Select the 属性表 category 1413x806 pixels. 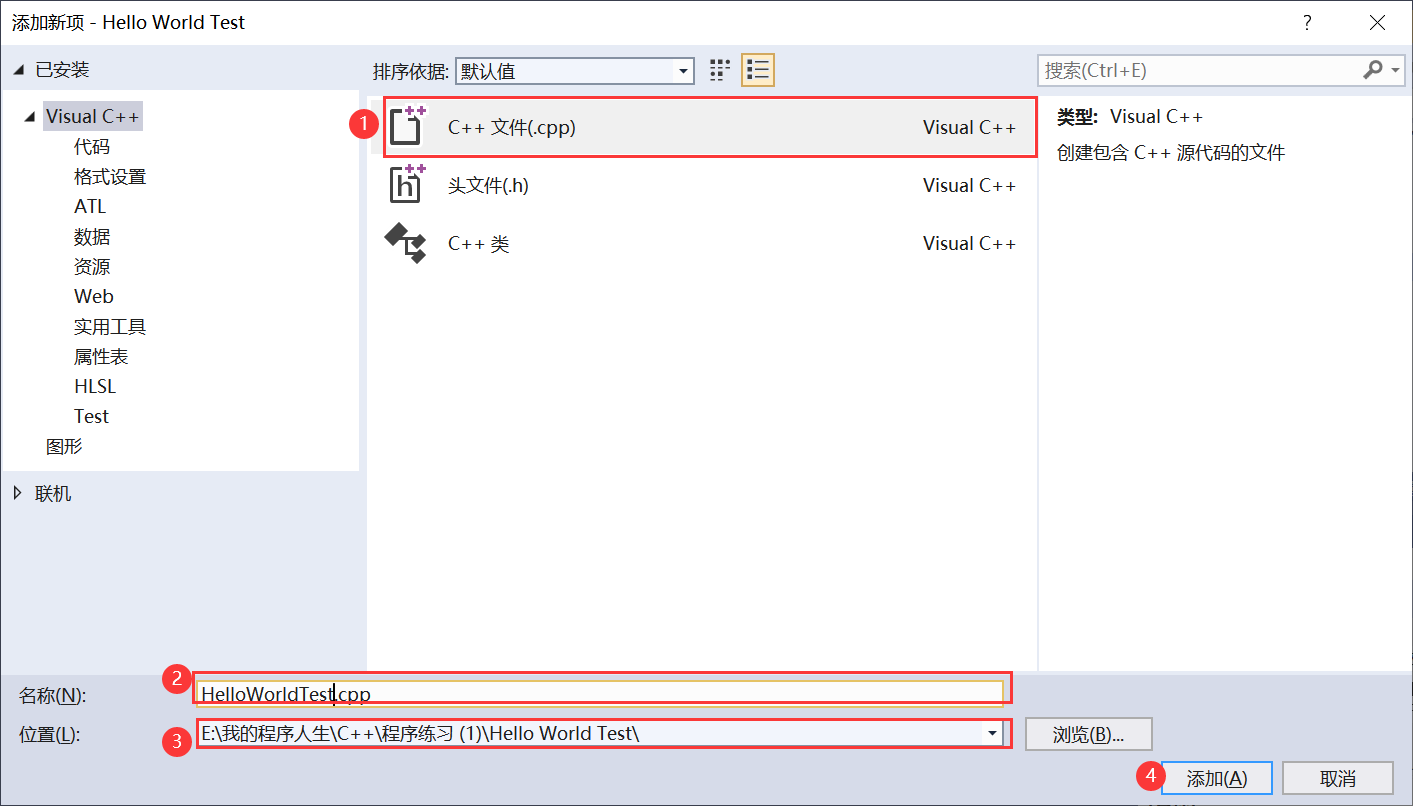pyautogui.click(x=101, y=357)
